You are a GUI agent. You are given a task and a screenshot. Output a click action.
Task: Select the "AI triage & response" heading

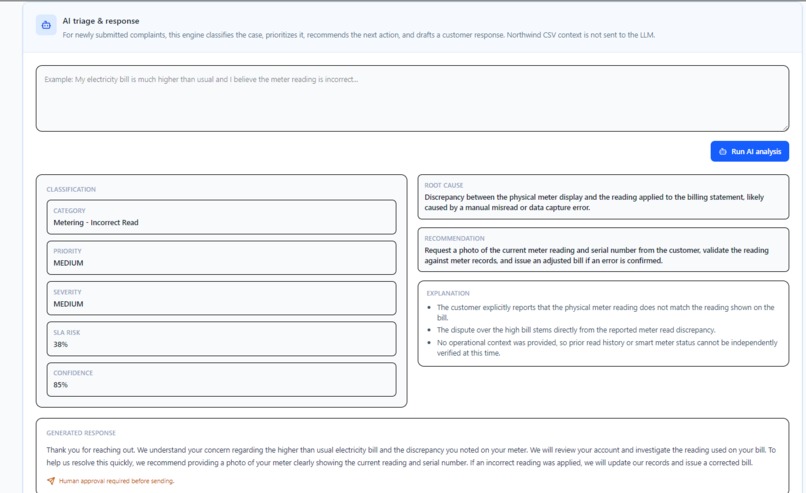(101, 21)
